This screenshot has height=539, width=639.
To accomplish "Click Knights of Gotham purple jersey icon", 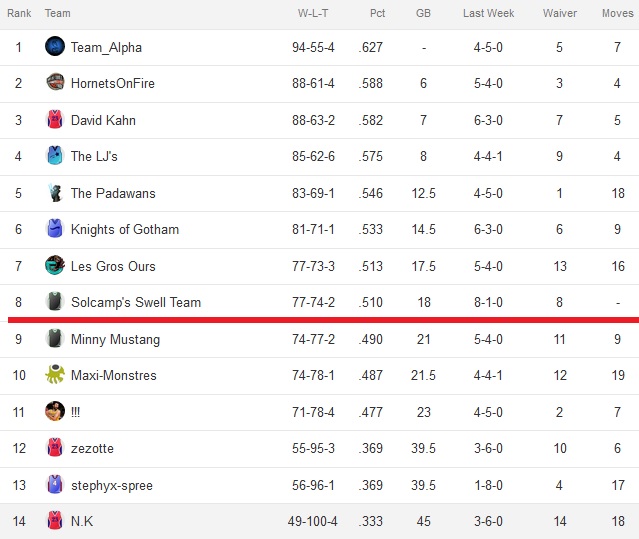I will pos(55,229).
